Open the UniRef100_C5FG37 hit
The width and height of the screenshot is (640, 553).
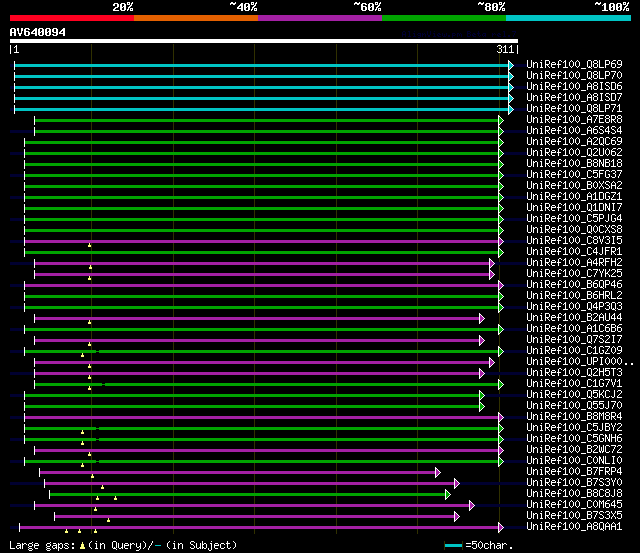[x=574, y=175]
